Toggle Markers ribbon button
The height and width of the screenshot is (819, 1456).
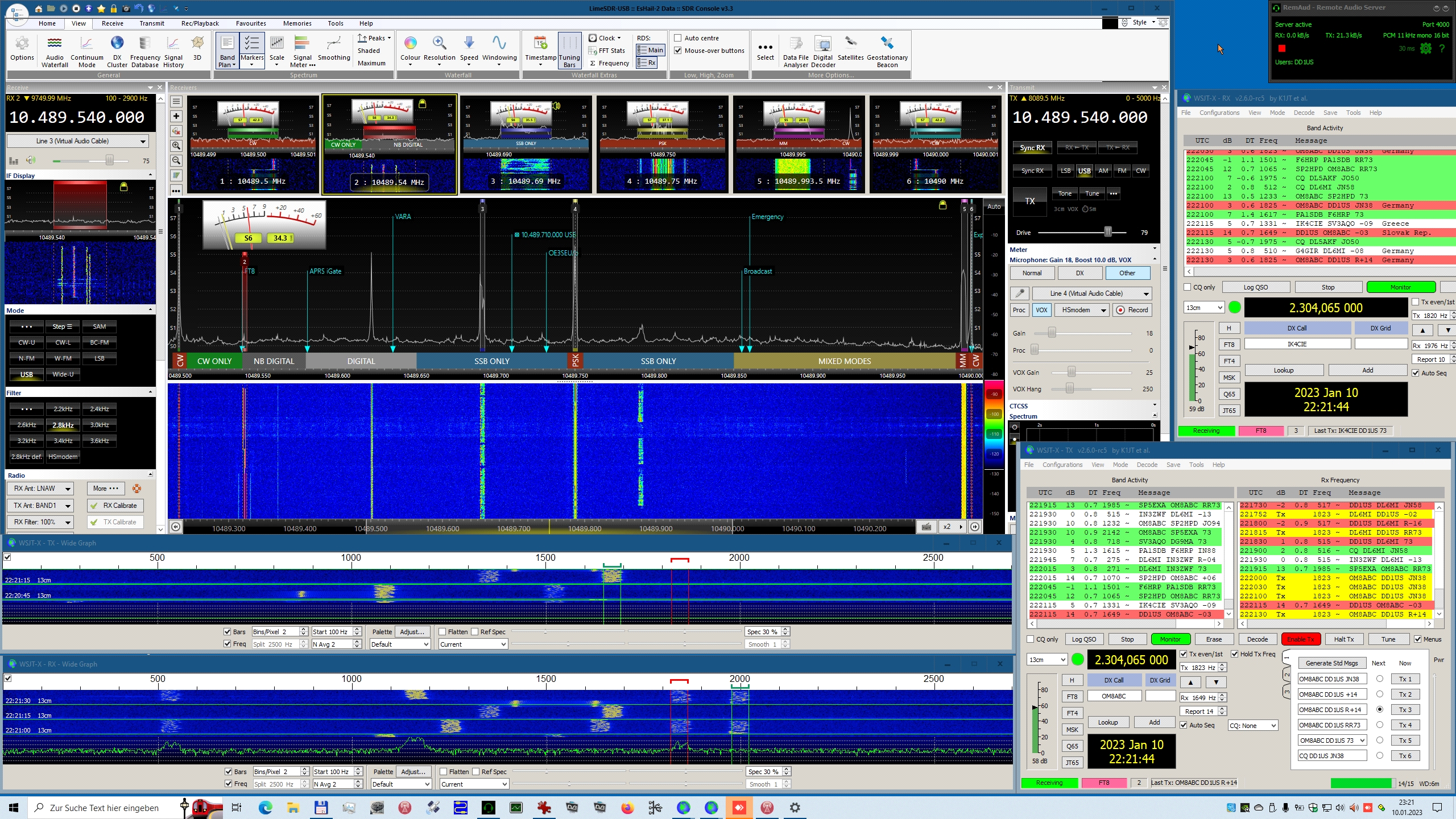coord(252,51)
